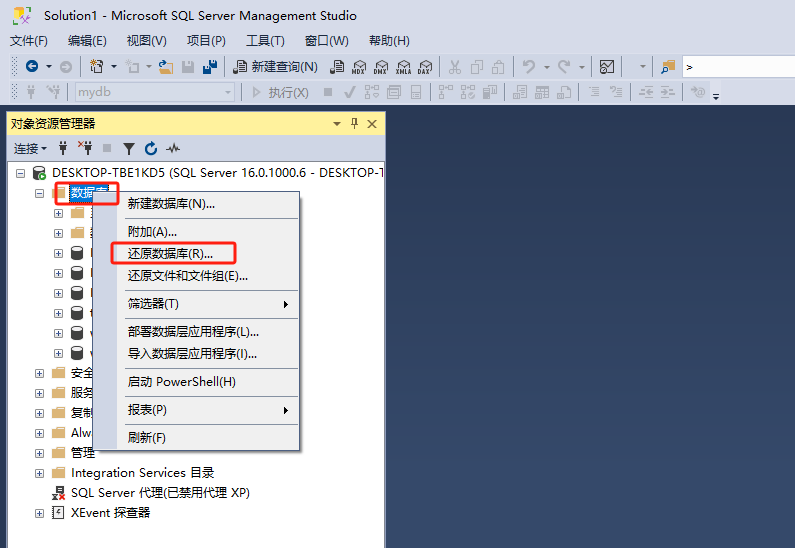Open the 筛选器(T) submenu
The height and width of the screenshot is (548, 795).
coord(208,304)
